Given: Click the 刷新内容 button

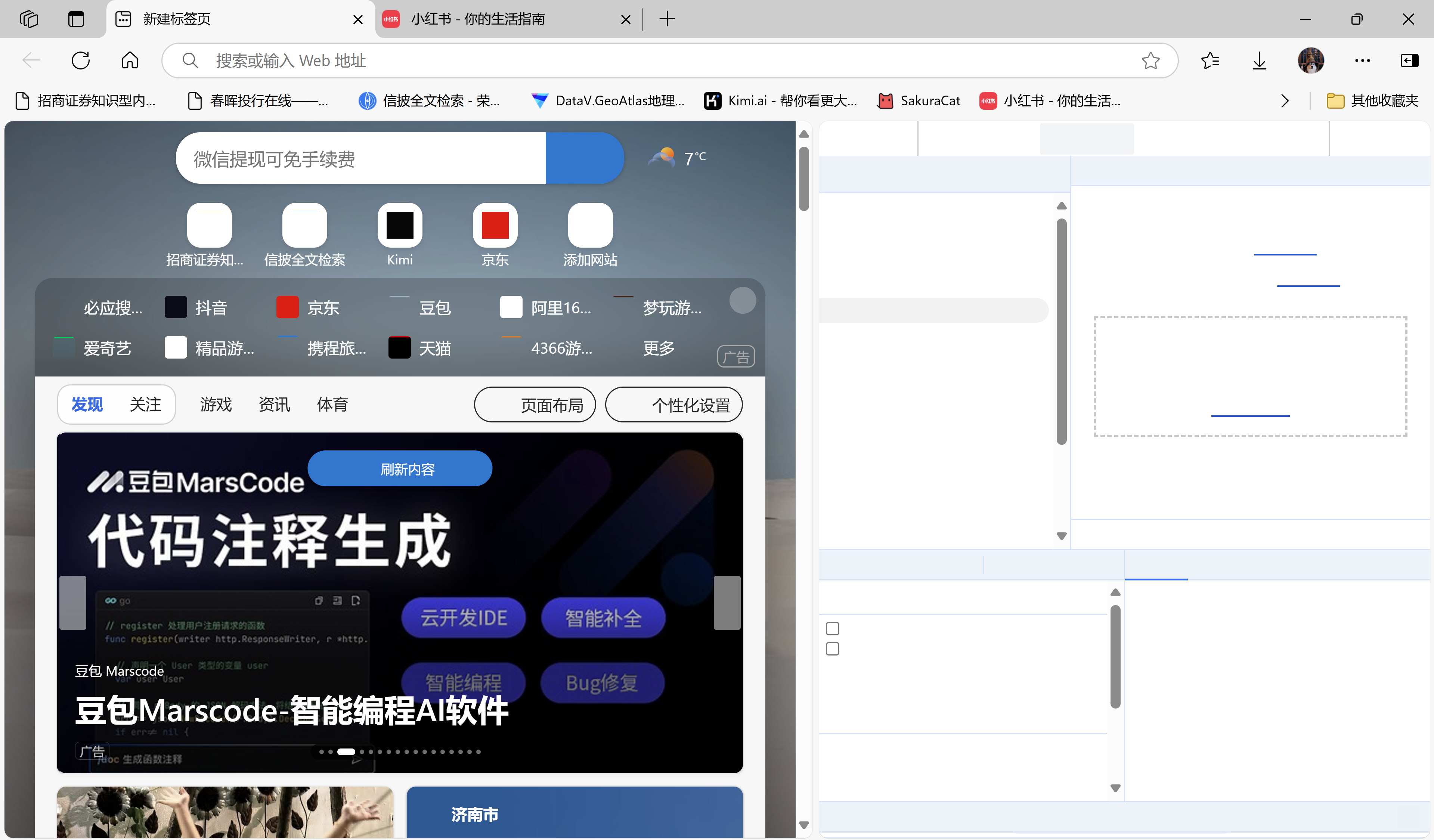Looking at the screenshot, I should 399,468.
